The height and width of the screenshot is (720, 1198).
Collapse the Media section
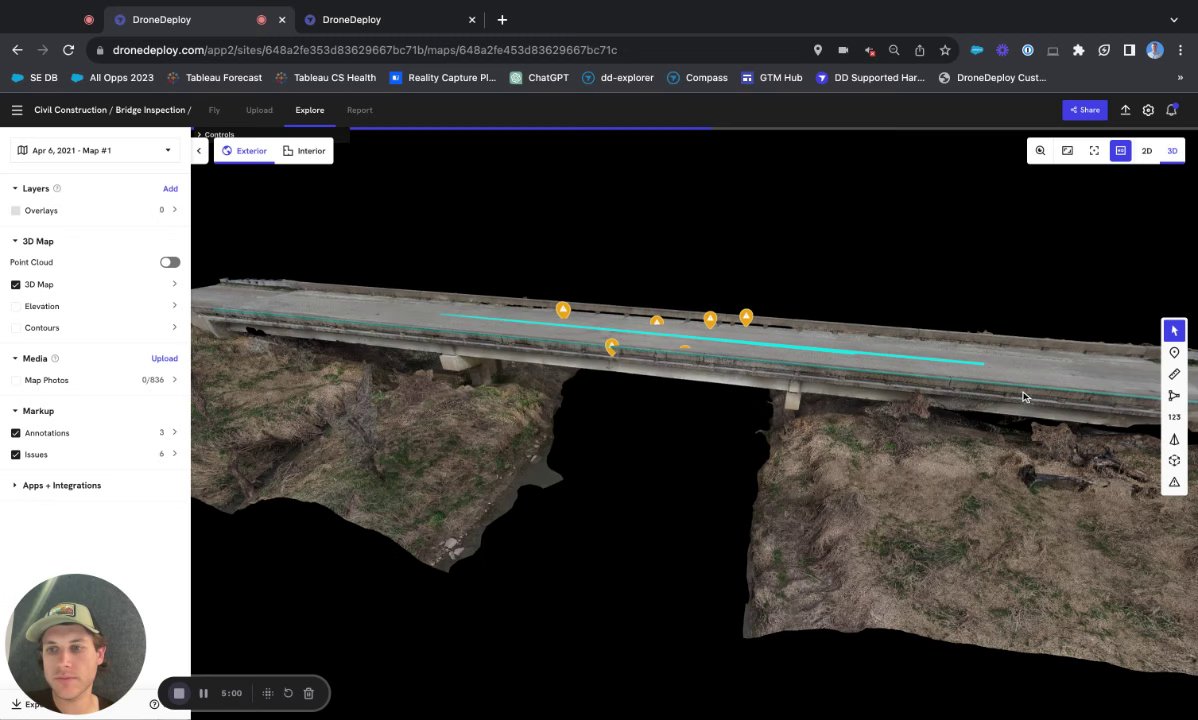click(15, 358)
